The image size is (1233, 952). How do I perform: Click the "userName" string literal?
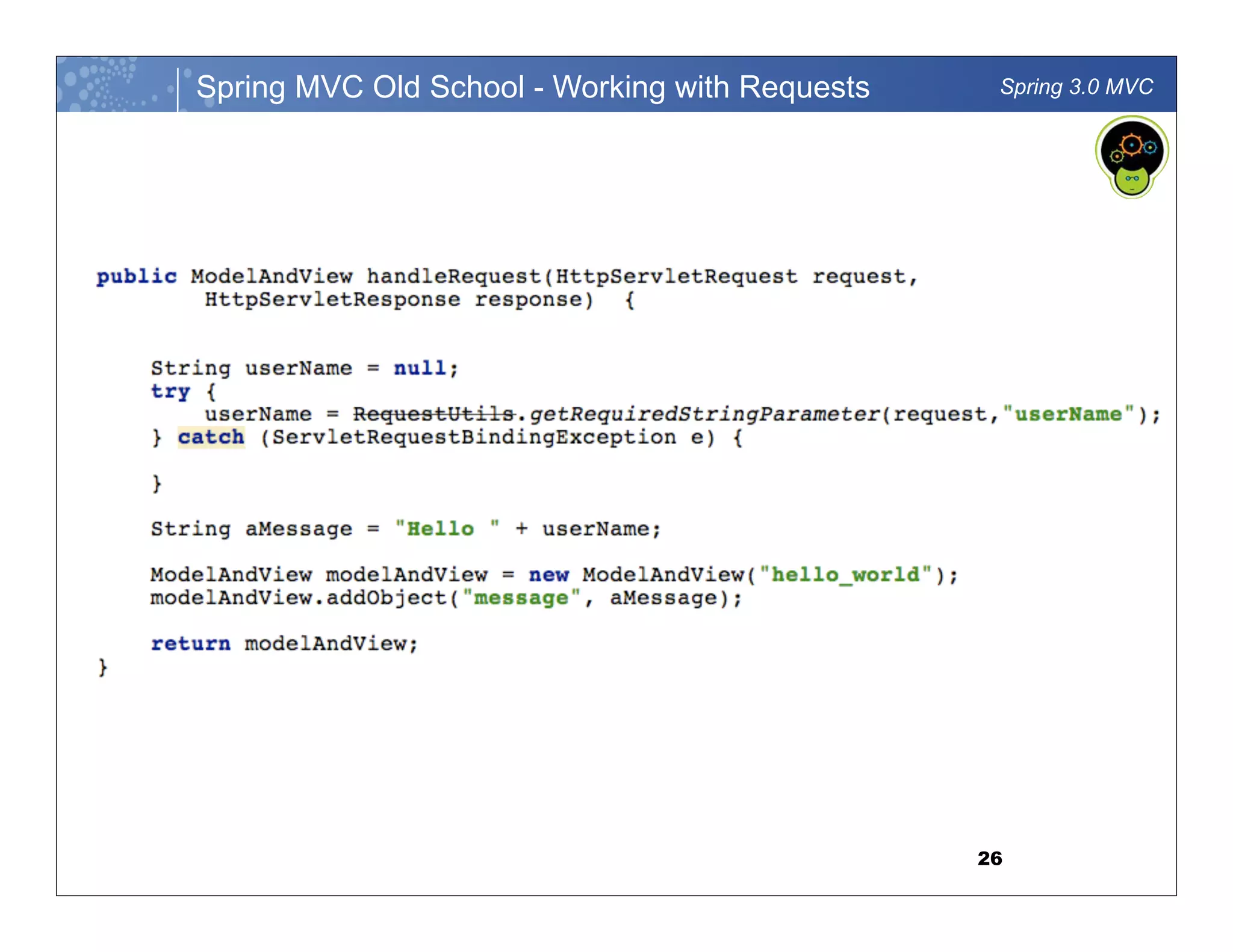pyautogui.click(x=1068, y=414)
